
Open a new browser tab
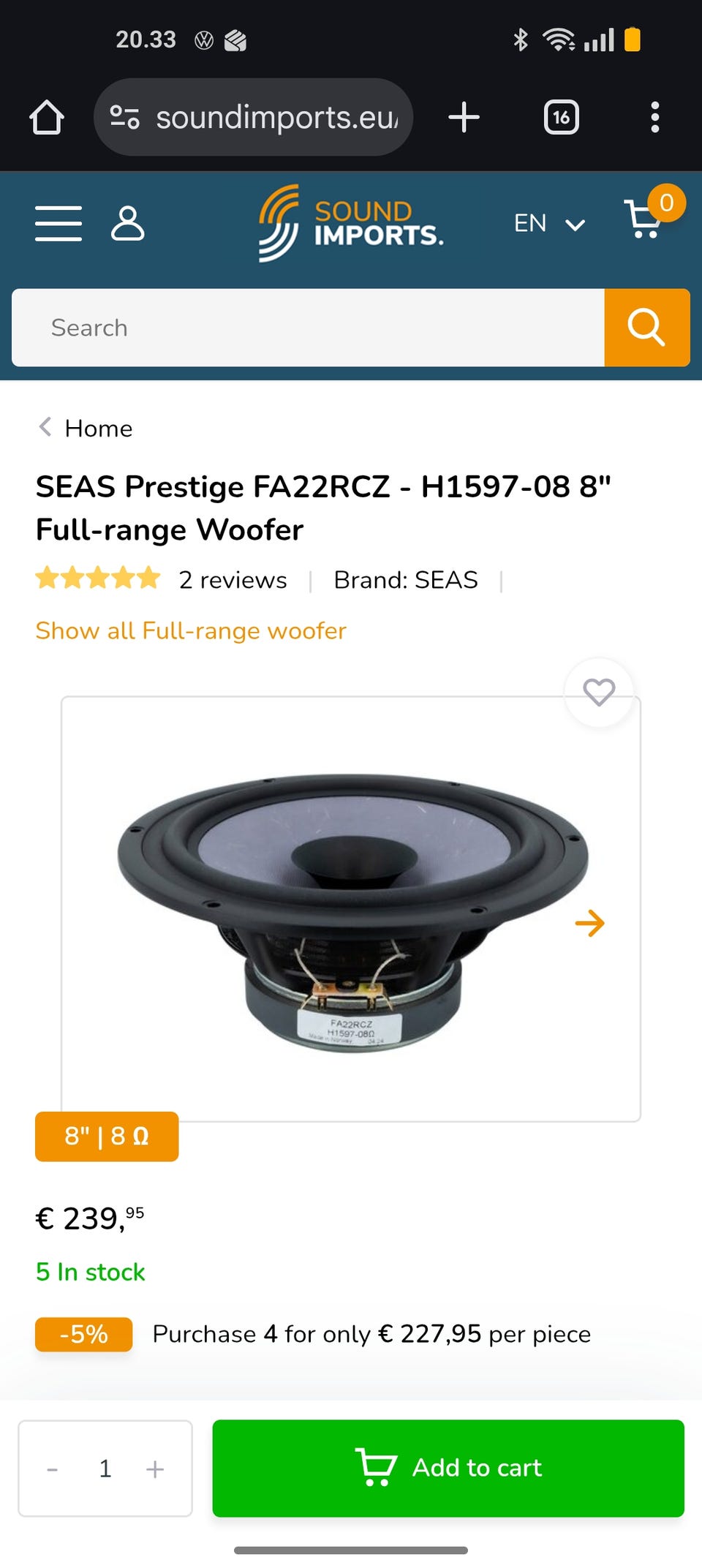coord(464,117)
